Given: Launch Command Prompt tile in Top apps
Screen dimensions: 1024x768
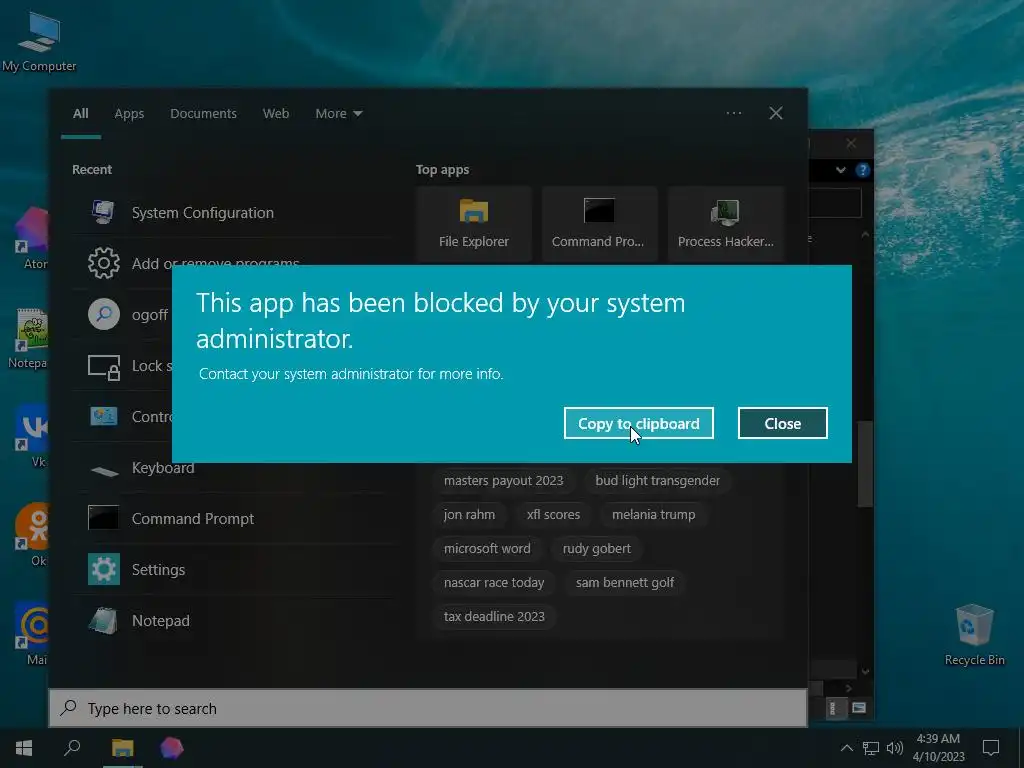Looking at the screenshot, I should pos(599,223).
